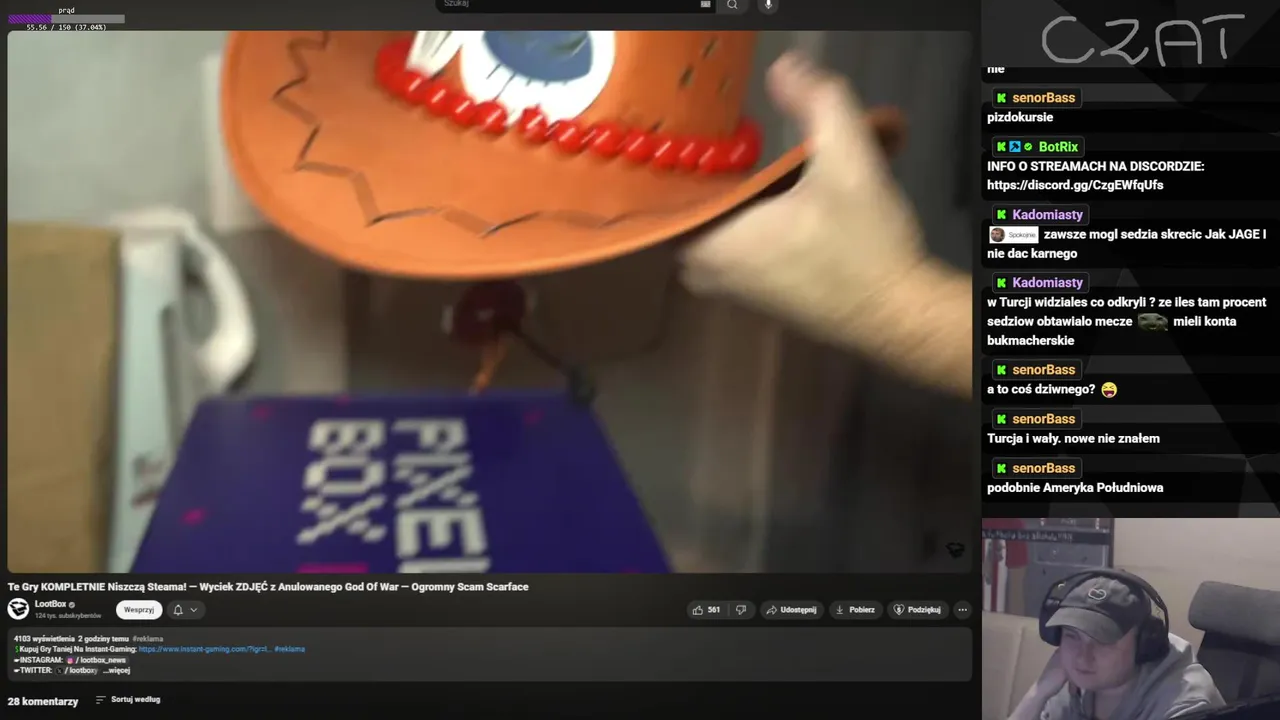Viewport: 1280px width, 720px height.
Task: Download the video with Pobierz
Action: (x=855, y=609)
